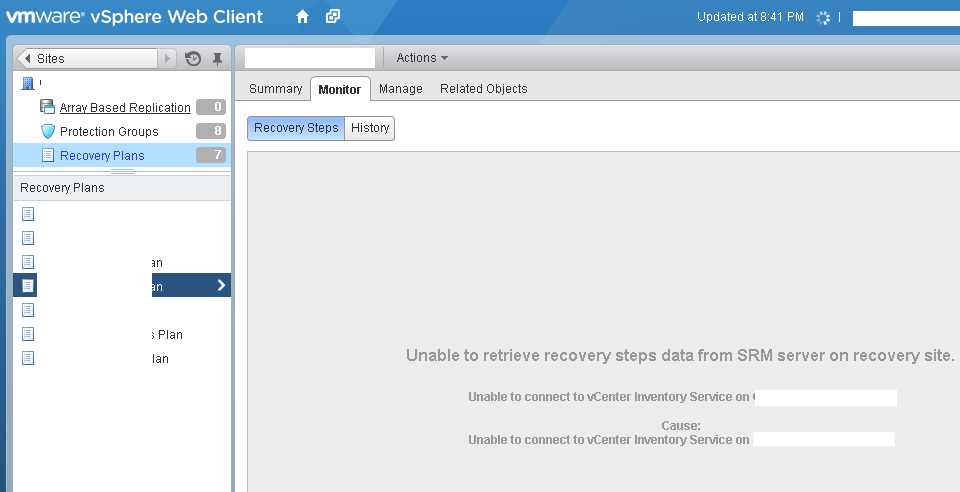Switch to the Monitor tab
The height and width of the screenshot is (492, 960).
click(340, 89)
